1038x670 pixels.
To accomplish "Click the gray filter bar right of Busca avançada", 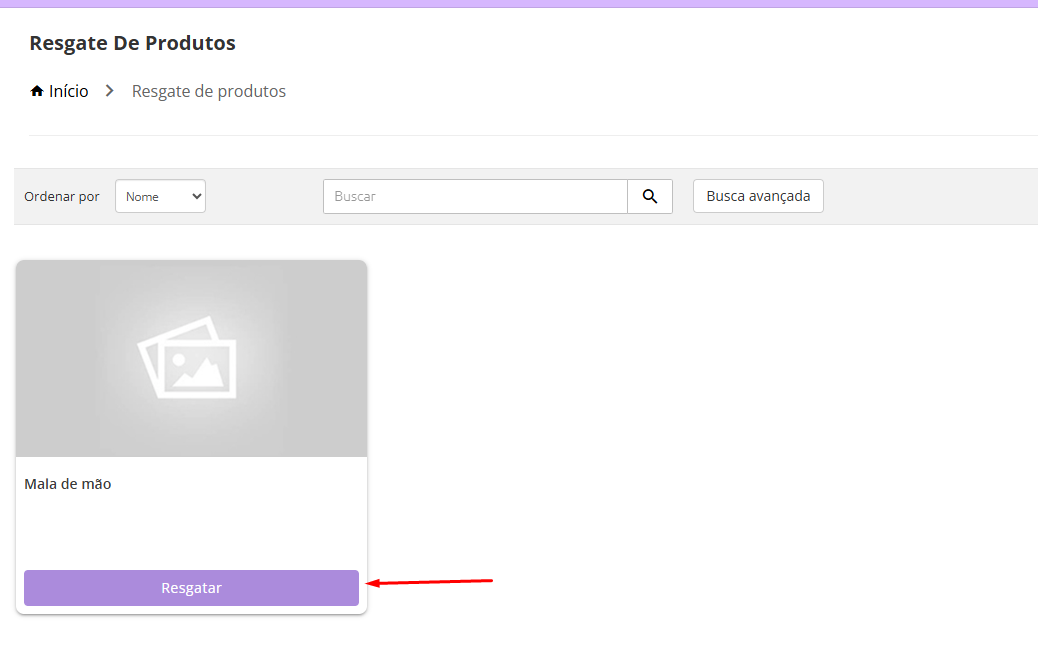I will pos(930,197).
